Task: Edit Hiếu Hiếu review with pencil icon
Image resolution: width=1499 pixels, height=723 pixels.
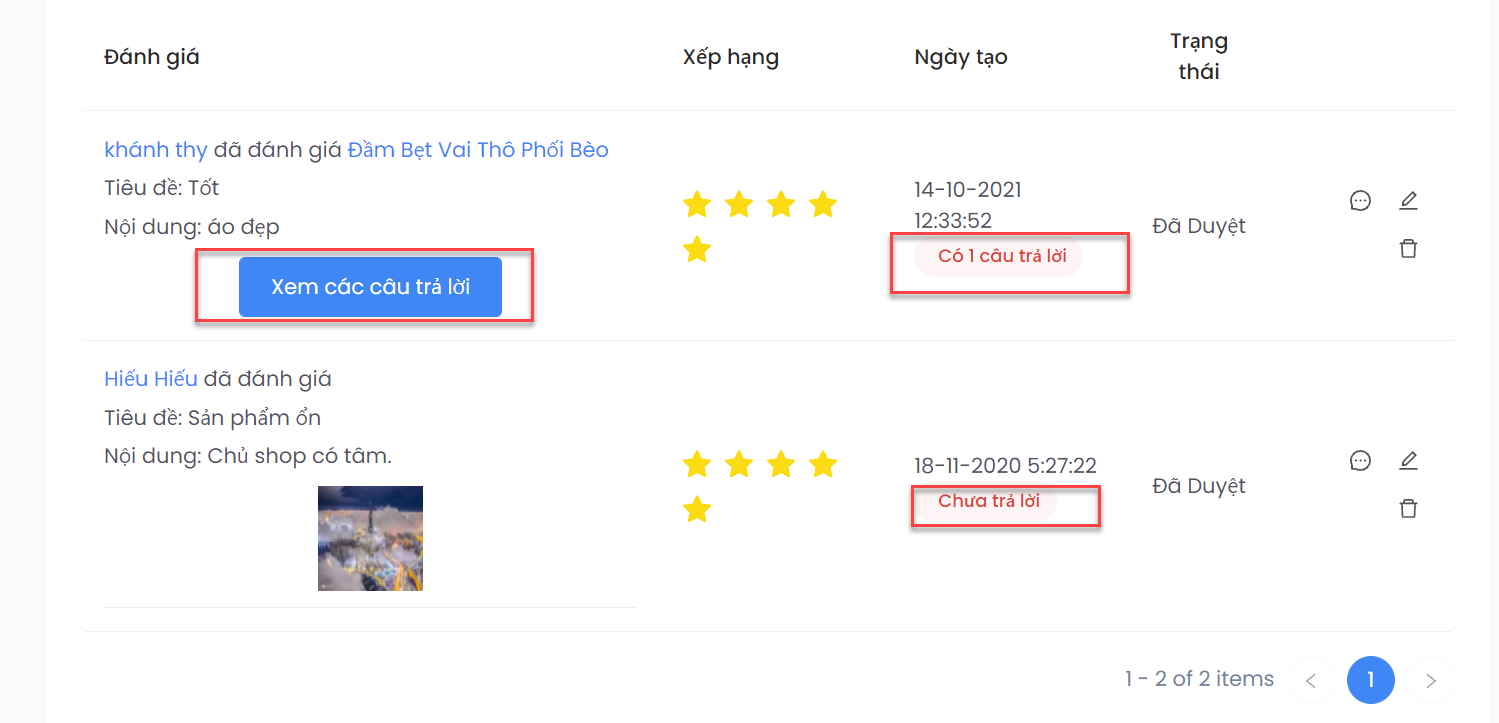Action: point(1408,461)
